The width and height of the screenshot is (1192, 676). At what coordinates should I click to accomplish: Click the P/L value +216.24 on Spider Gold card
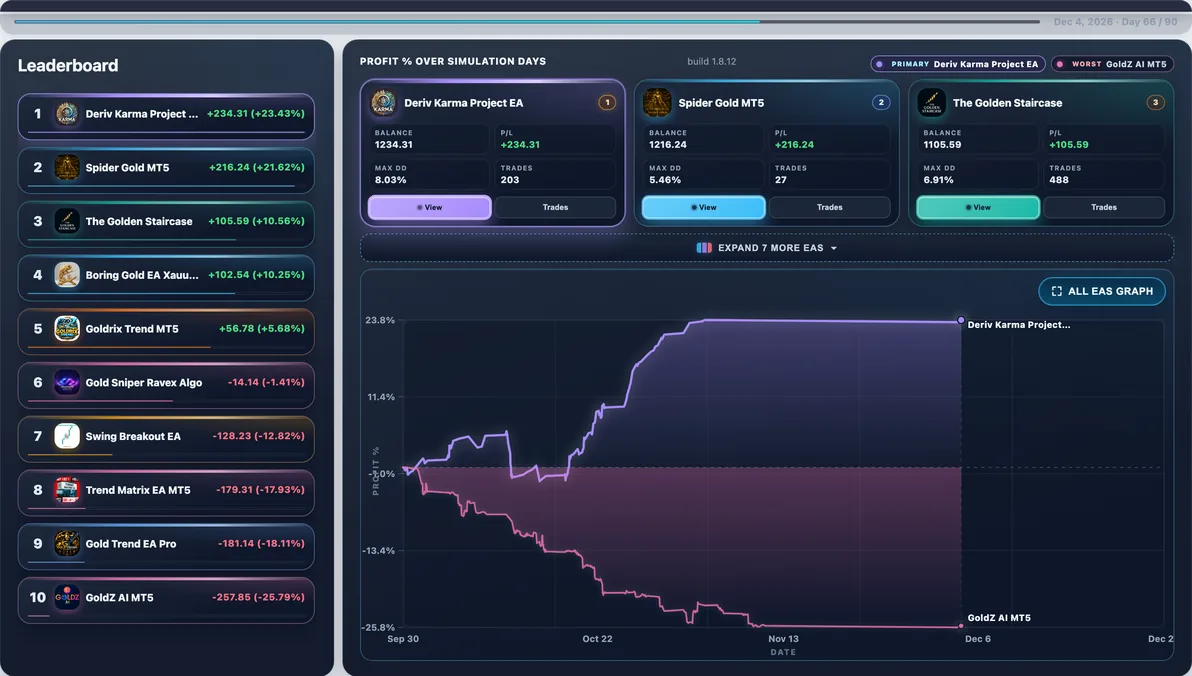click(794, 144)
